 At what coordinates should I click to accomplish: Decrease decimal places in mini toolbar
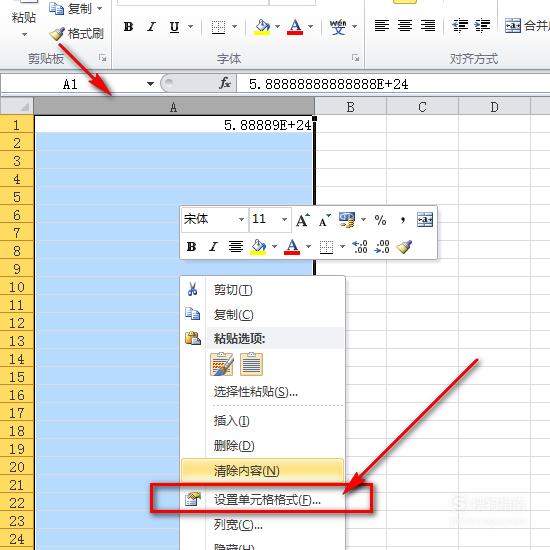(382, 247)
